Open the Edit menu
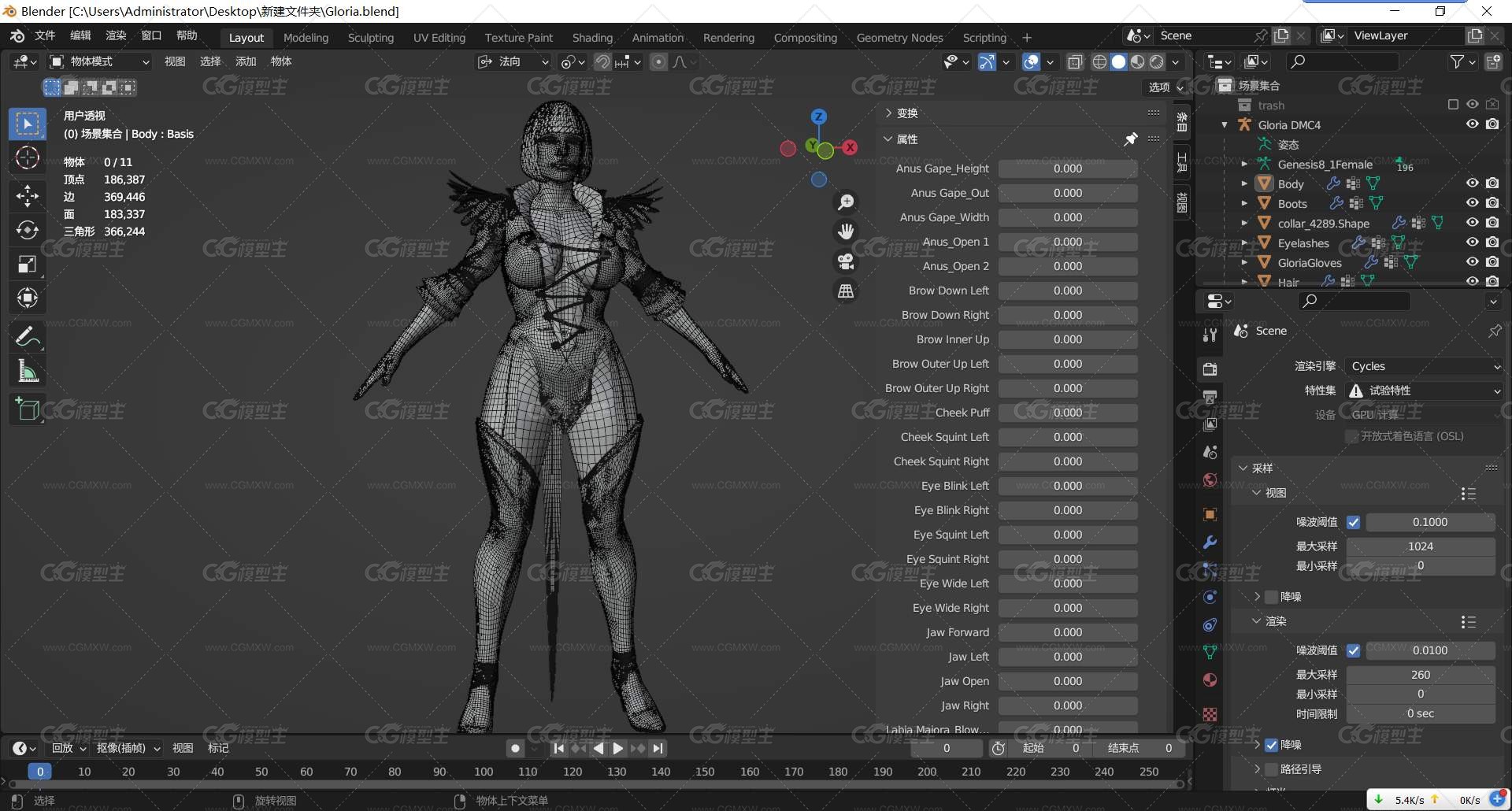 tap(80, 36)
